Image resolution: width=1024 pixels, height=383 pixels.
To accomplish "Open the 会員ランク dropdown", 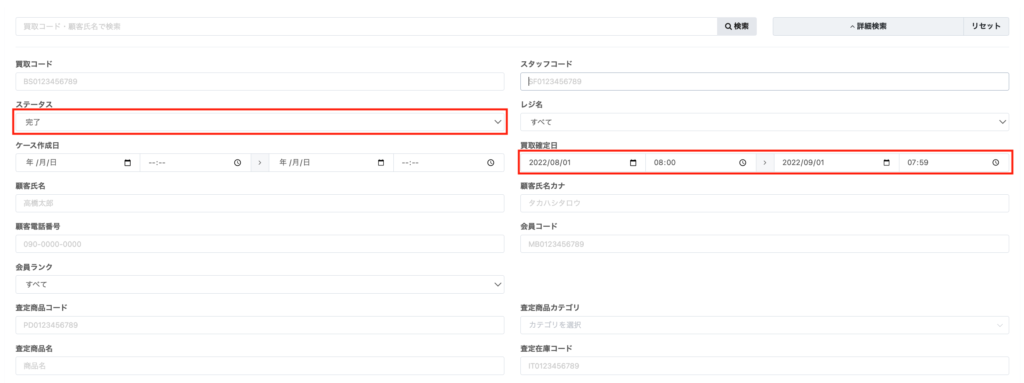I will click(x=260, y=284).
